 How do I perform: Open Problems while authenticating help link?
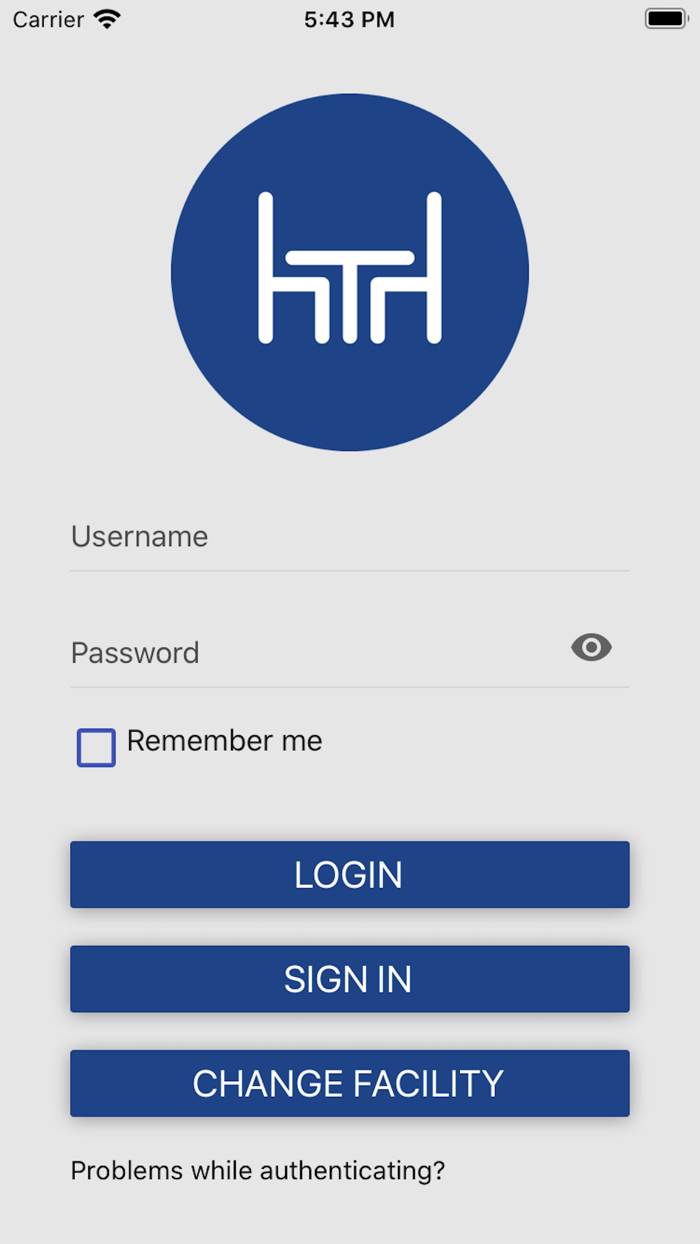[x=257, y=1170]
